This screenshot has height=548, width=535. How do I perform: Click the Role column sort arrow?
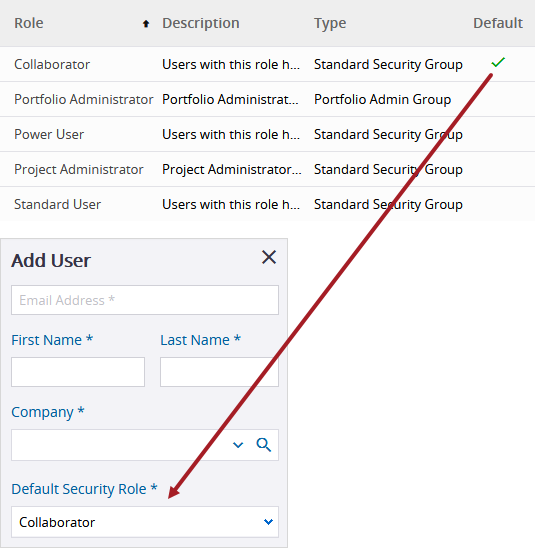pyautogui.click(x=146, y=23)
